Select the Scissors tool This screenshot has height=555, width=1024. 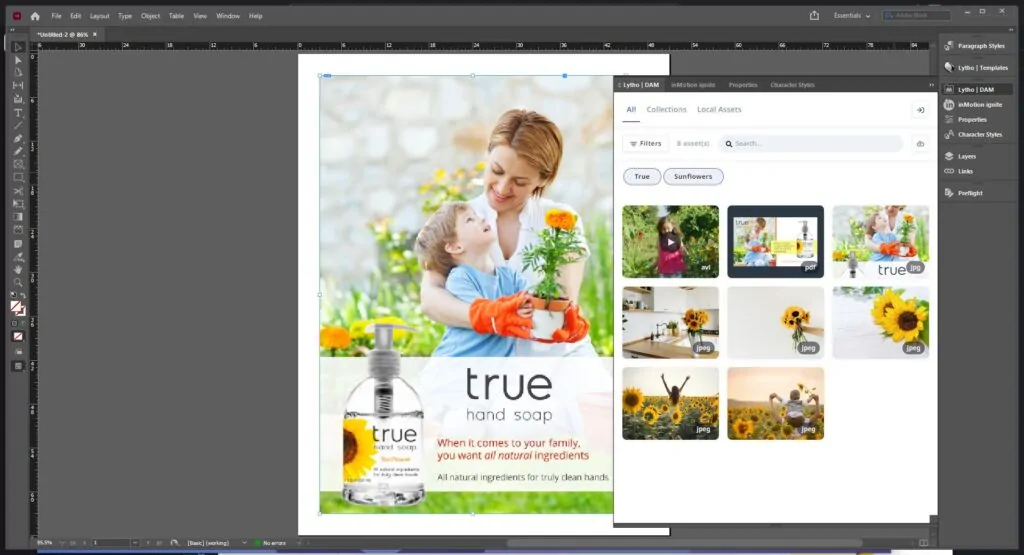[18, 191]
